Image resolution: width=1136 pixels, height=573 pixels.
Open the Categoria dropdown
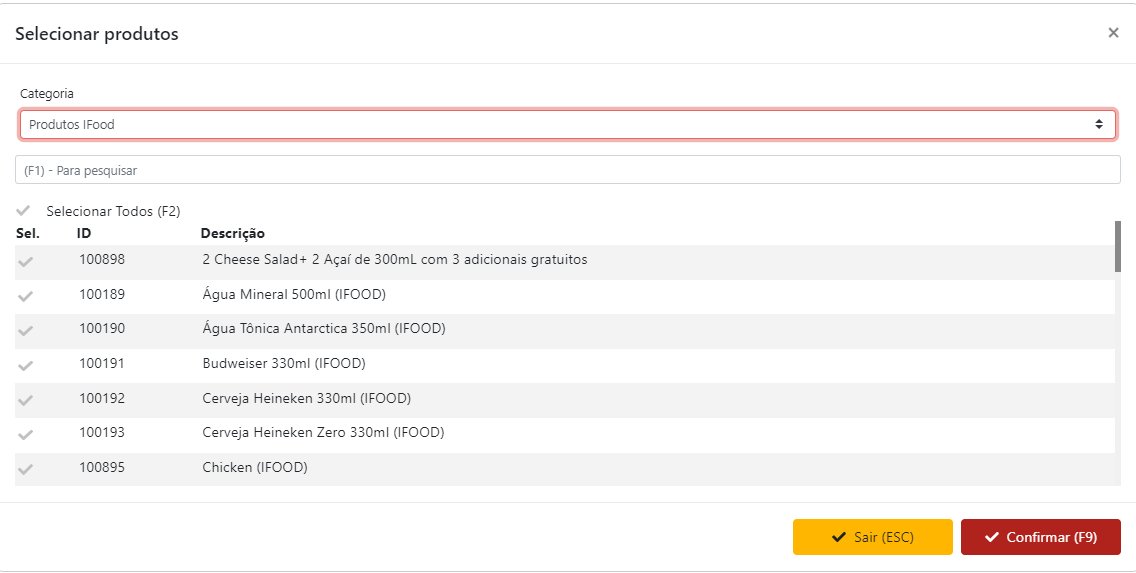pos(567,125)
